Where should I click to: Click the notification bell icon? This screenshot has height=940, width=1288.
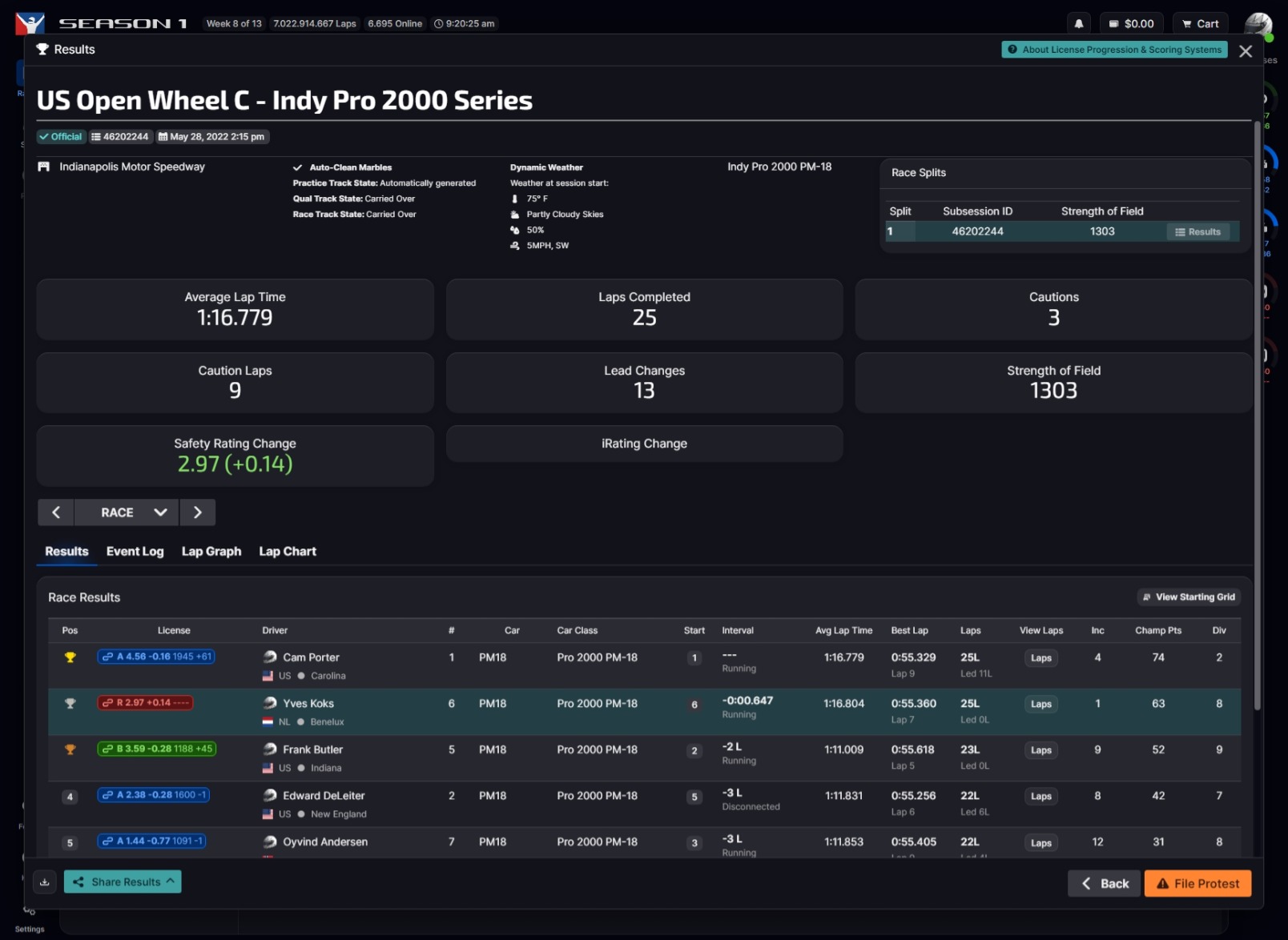coord(1078,24)
